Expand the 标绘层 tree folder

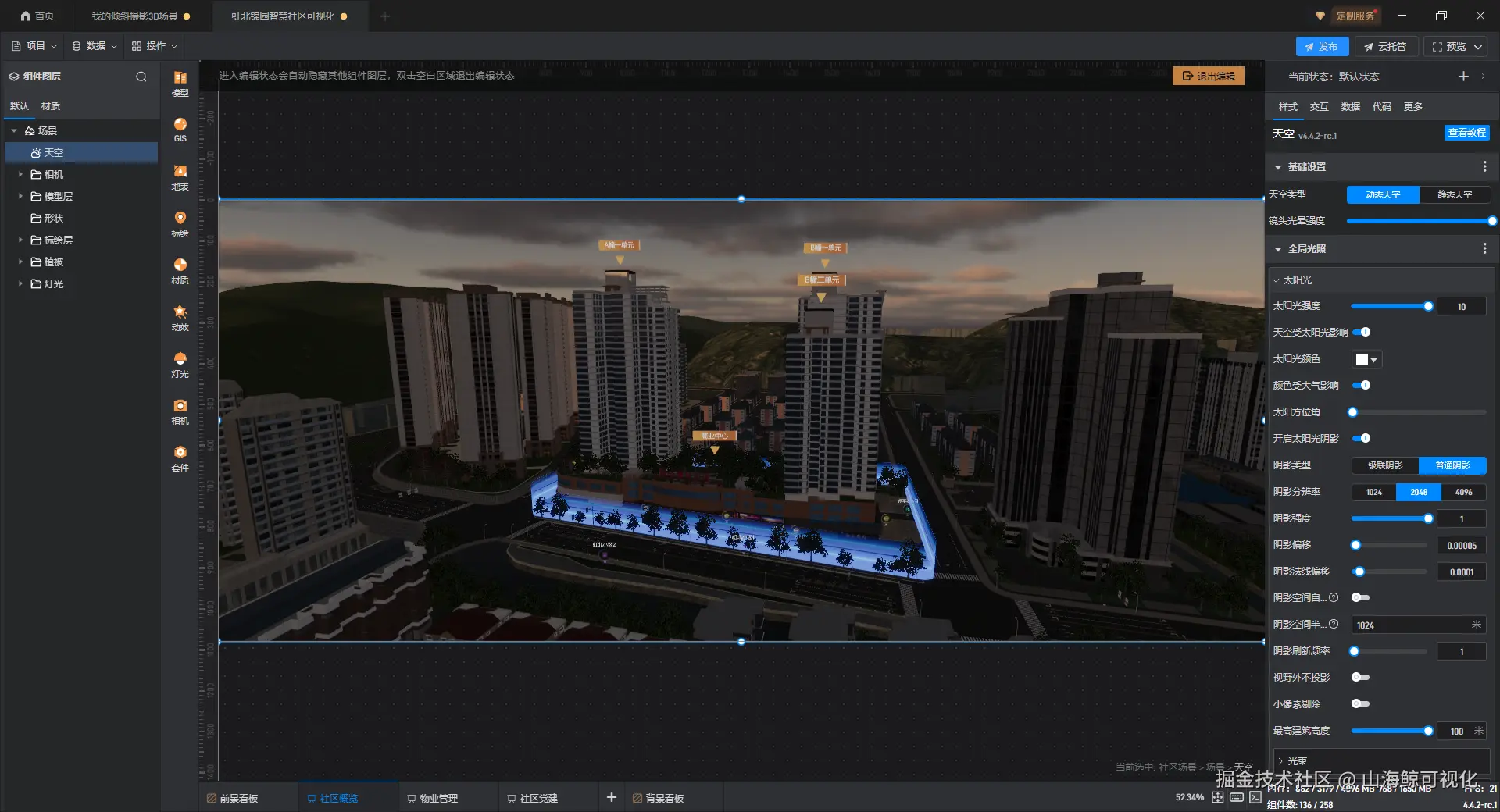point(20,240)
